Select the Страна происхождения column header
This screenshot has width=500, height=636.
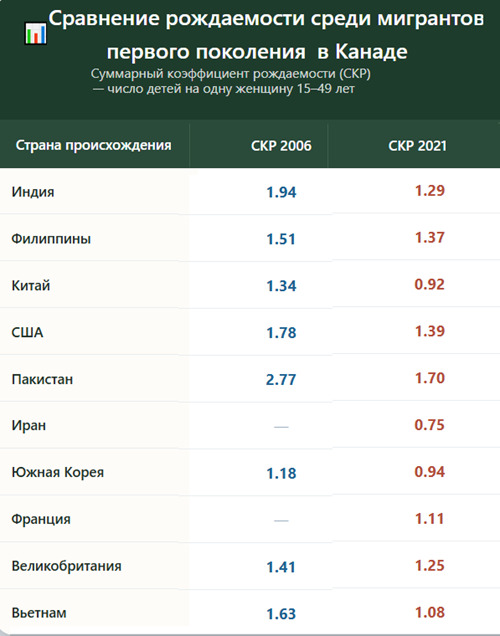coord(93,145)
